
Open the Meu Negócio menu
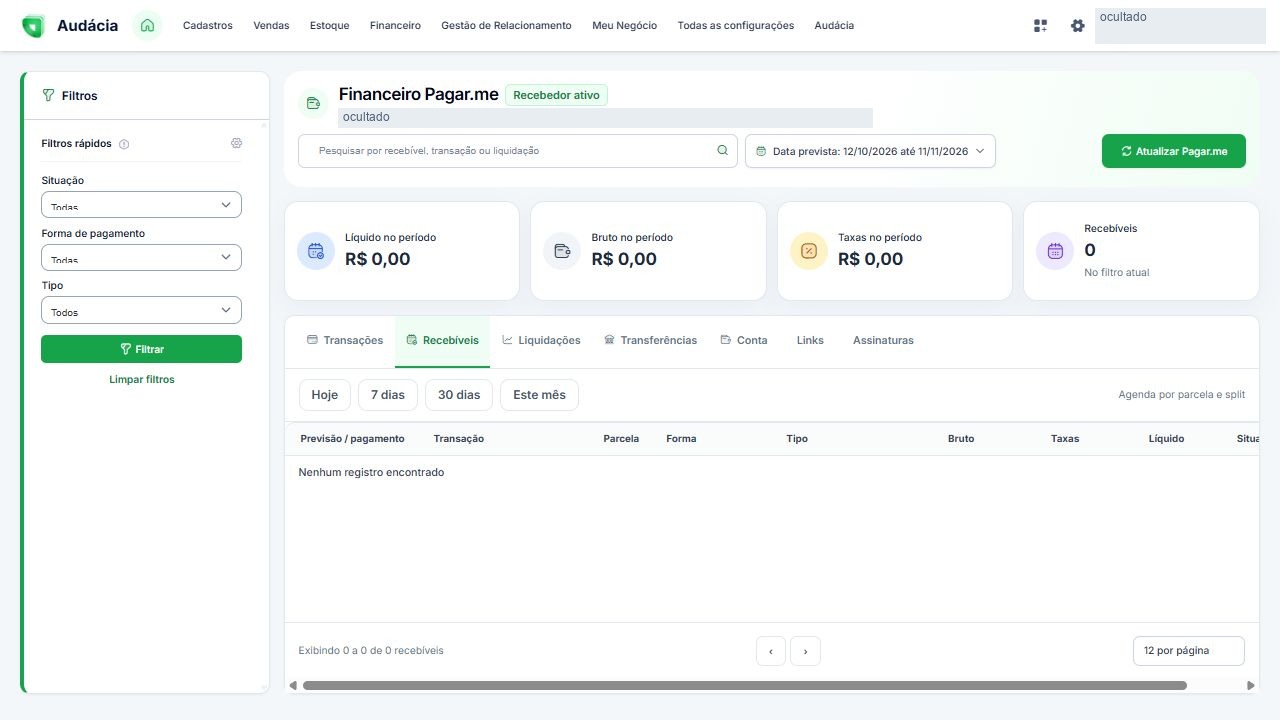(x=625, y=26)
